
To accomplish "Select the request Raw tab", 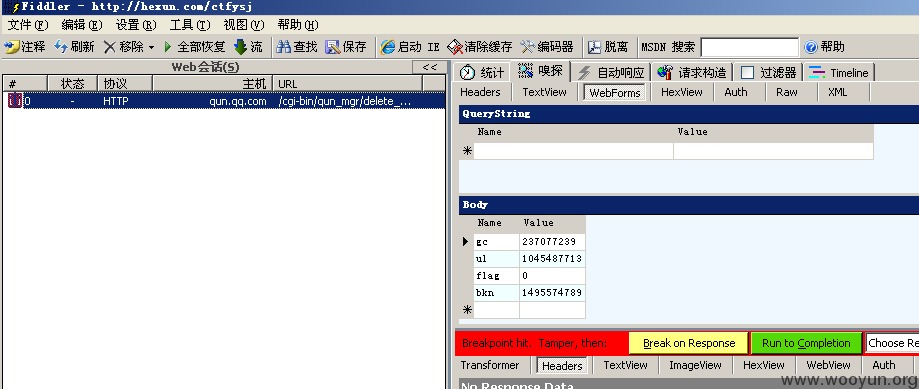I will tap(787, 92).
